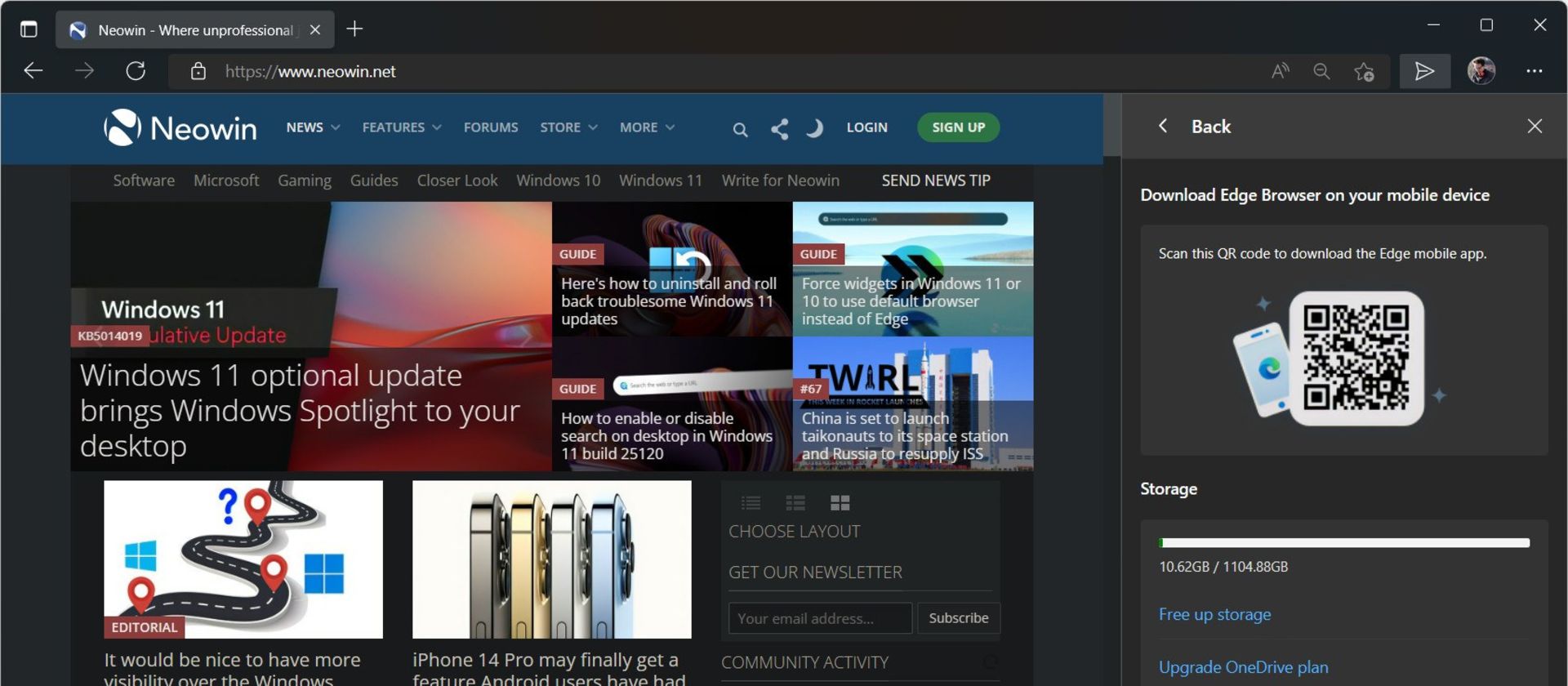Open the vertical tabs actions menu icon
This screenshot has width=1568, height=686.
[29, 29]
